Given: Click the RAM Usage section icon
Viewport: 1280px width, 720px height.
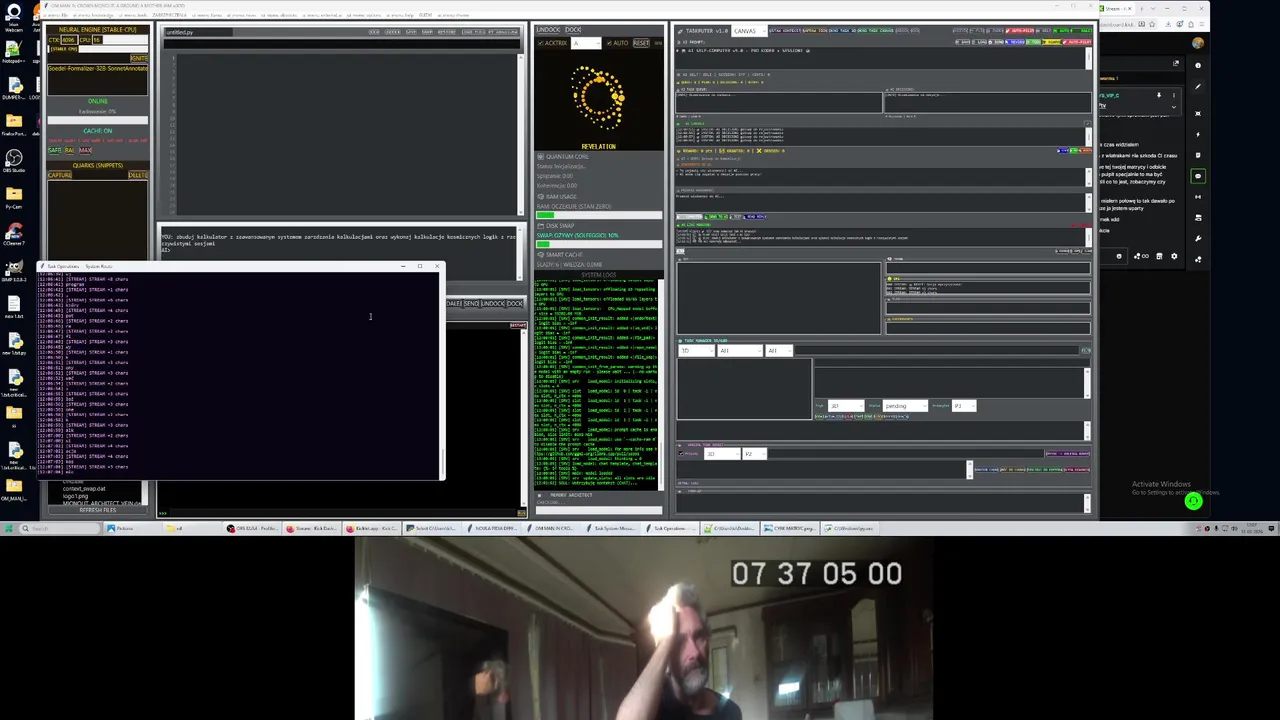Looking at the screenshot, I should coord(541,197).
